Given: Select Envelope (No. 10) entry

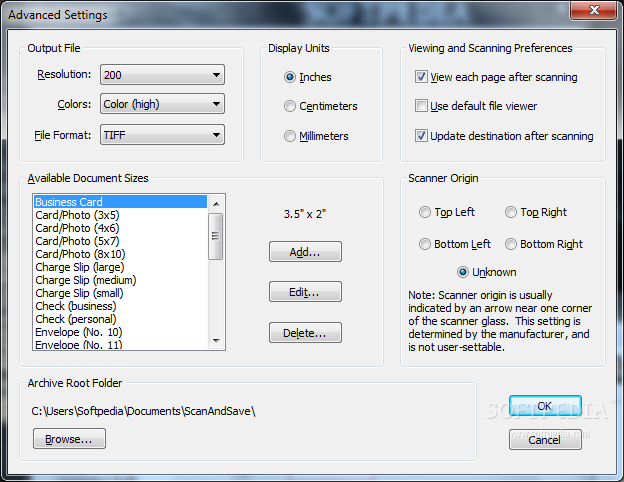Looking at the screenshot, I should tap(120, 332).
